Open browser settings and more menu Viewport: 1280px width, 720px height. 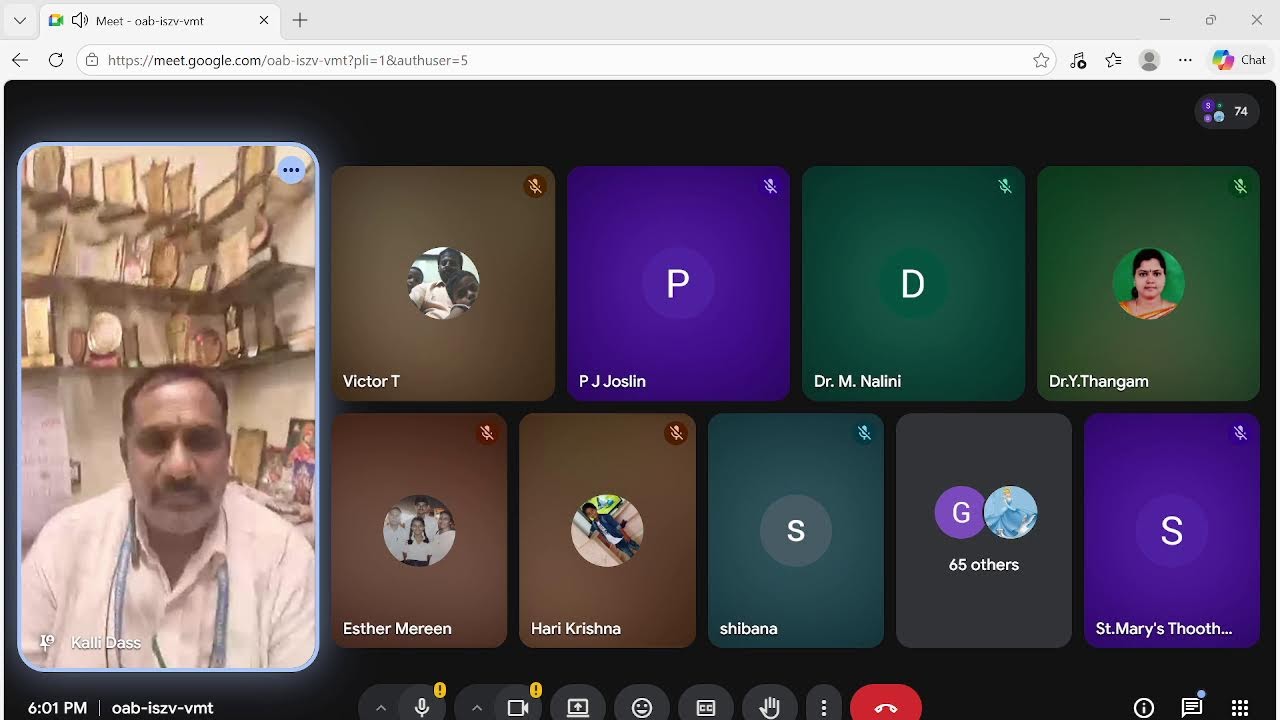point(1185,60)
